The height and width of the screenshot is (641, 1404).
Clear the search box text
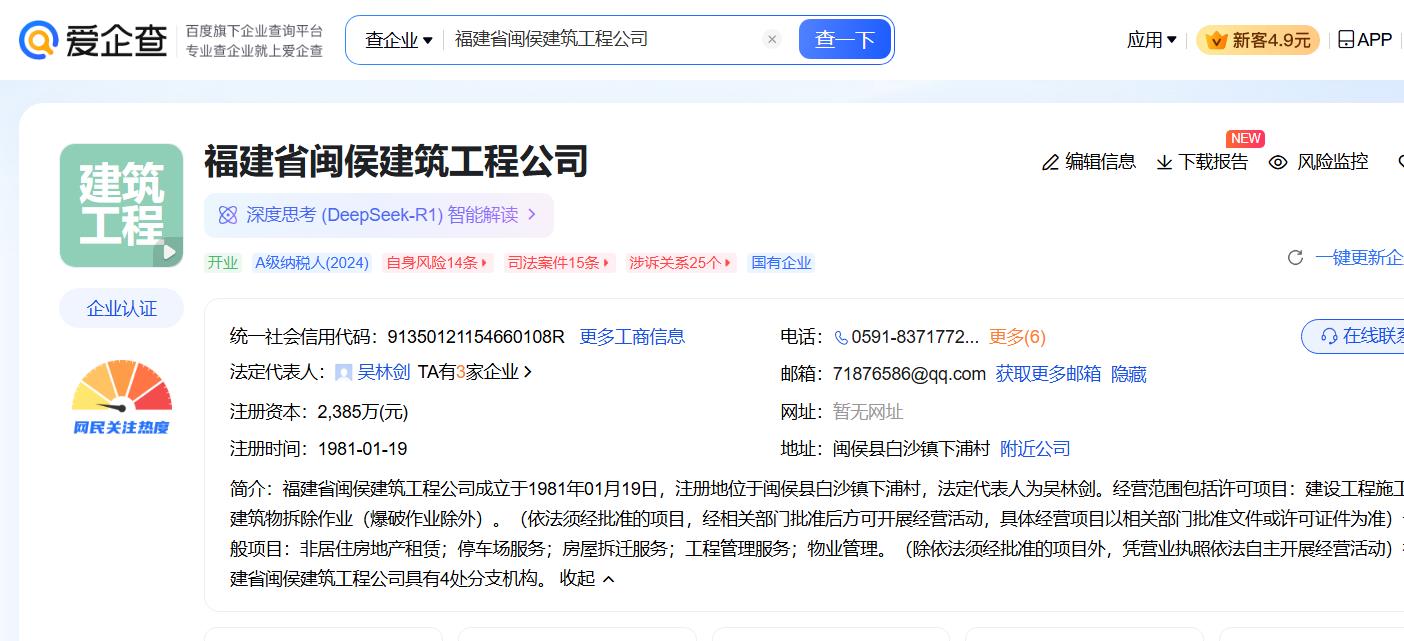(772, 39)
